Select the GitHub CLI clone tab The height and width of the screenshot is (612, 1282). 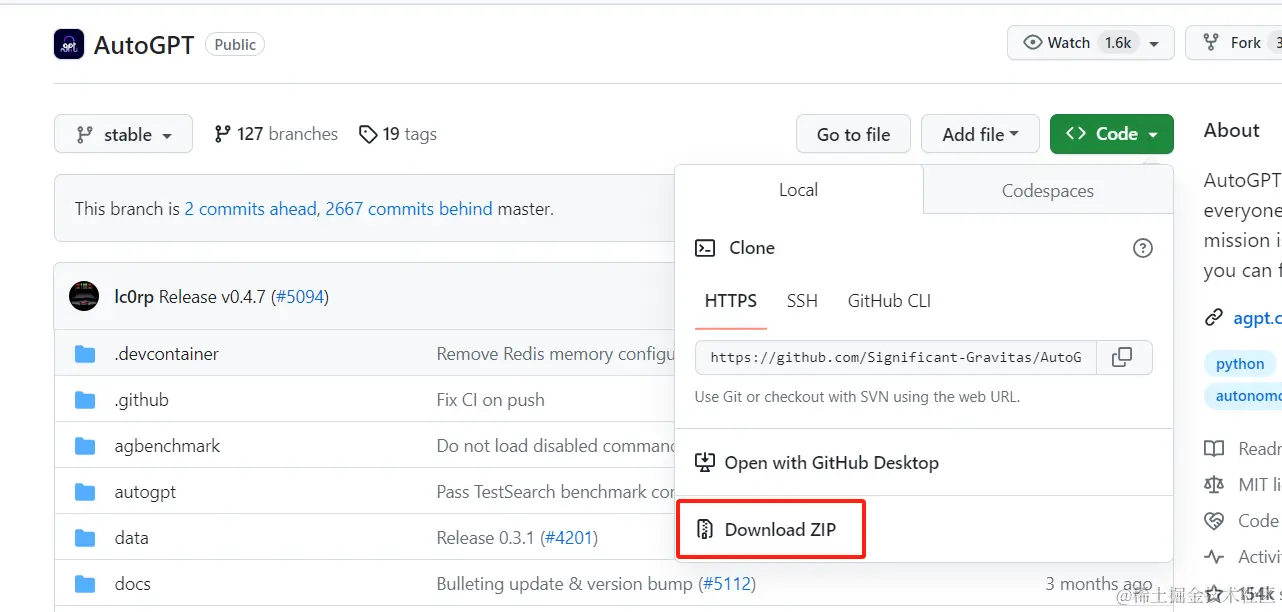(889, 301)
